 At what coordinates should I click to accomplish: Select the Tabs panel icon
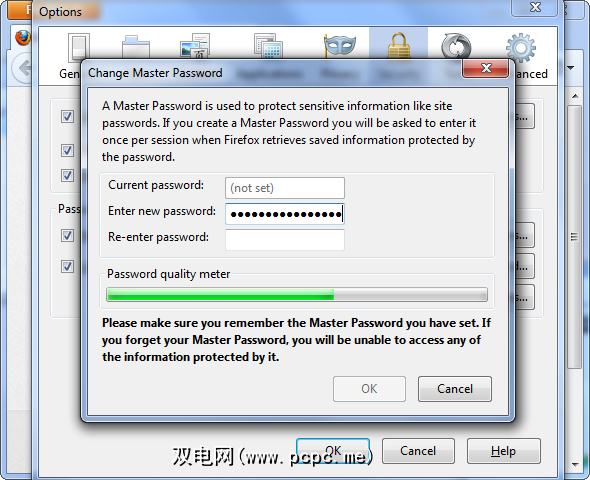pos(136,47)
